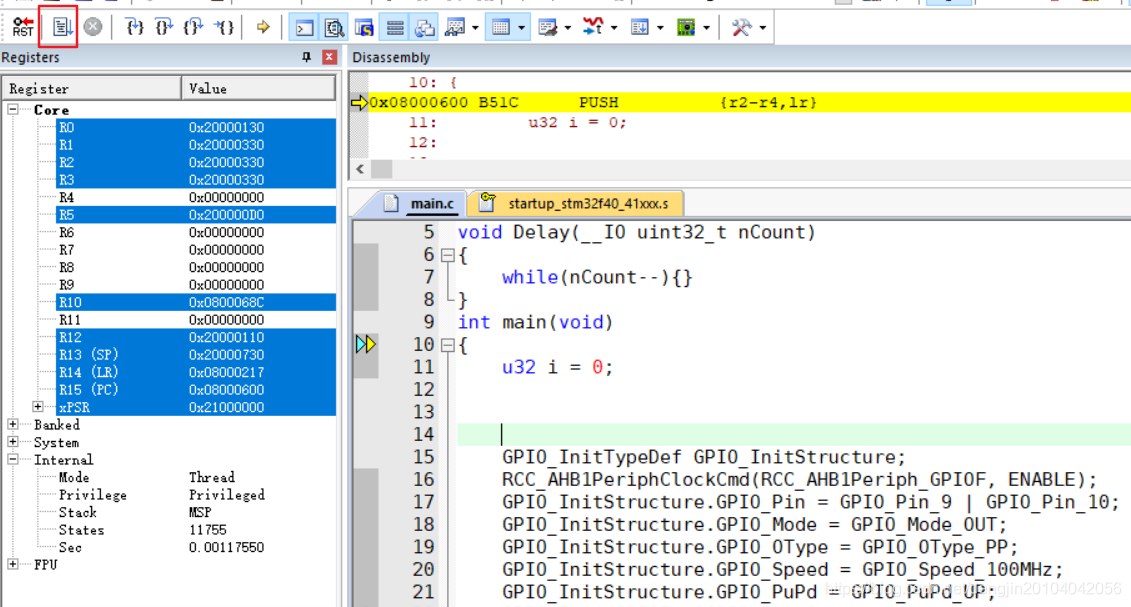Click the Register column header

(x=92, y=89)
